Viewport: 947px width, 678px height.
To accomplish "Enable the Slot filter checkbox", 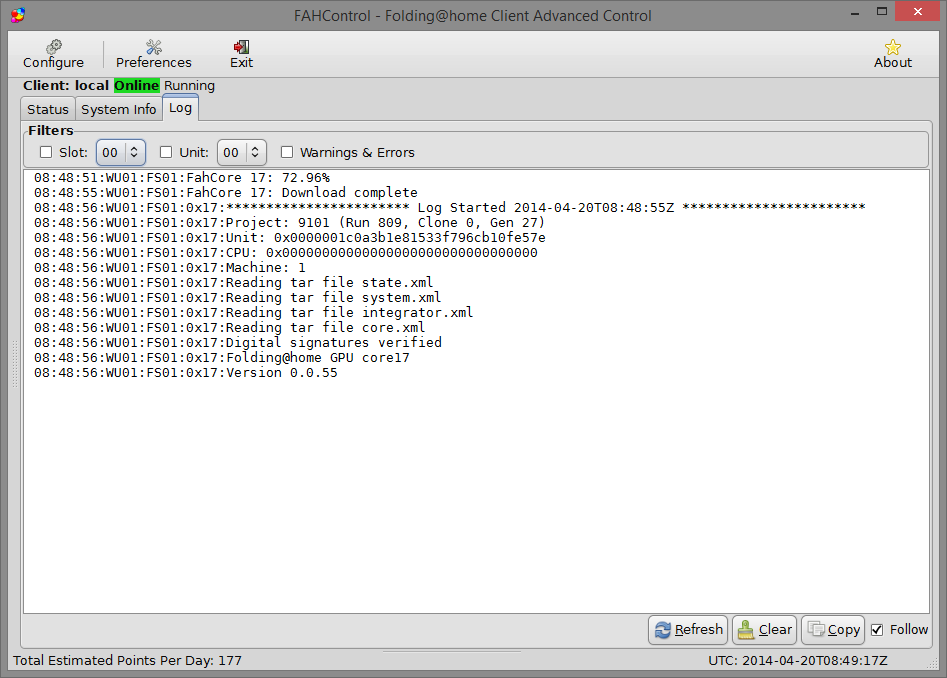I will [46, 152].
